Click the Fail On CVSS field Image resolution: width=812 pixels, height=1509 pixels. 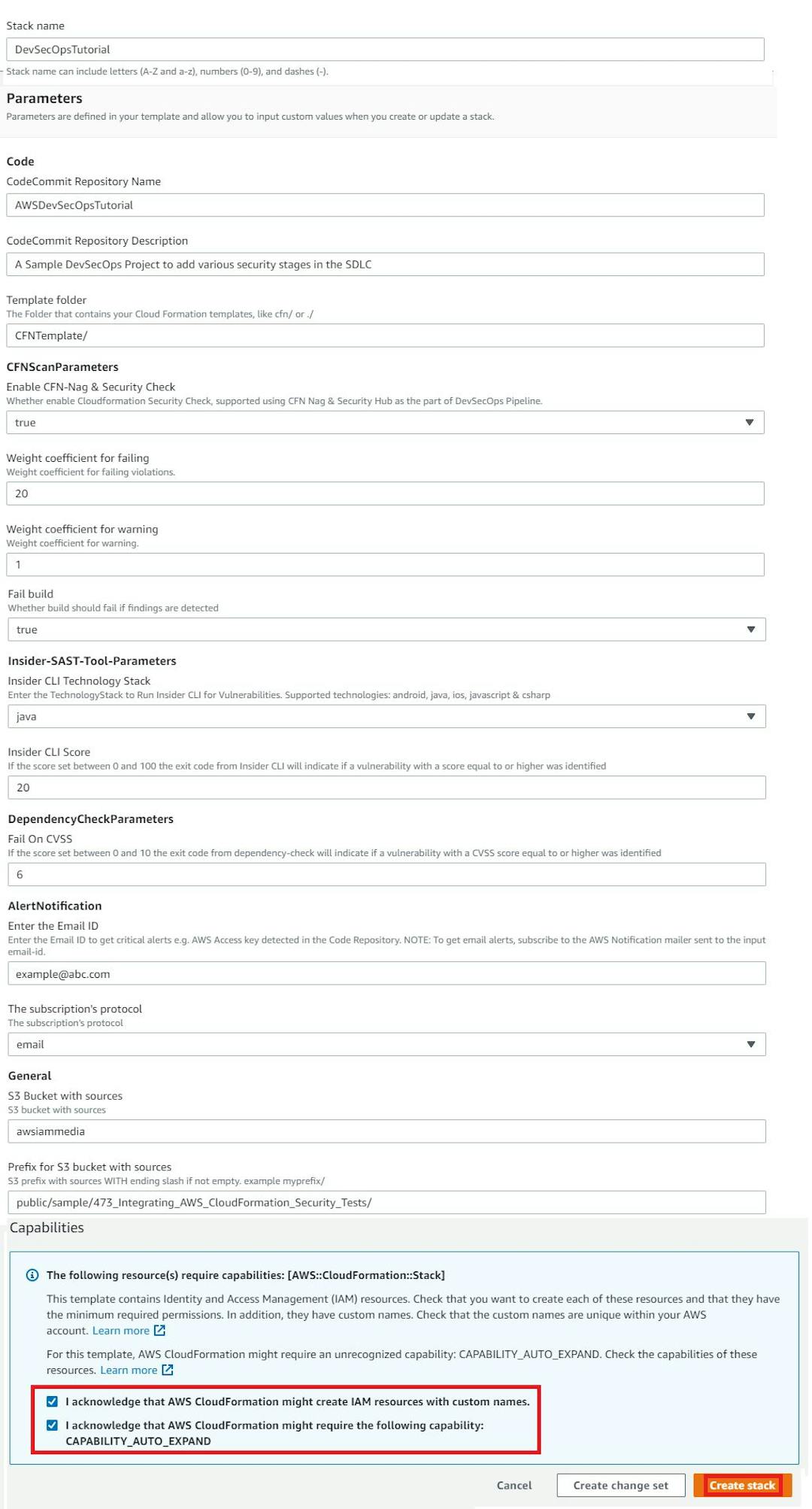coord(385,874)
